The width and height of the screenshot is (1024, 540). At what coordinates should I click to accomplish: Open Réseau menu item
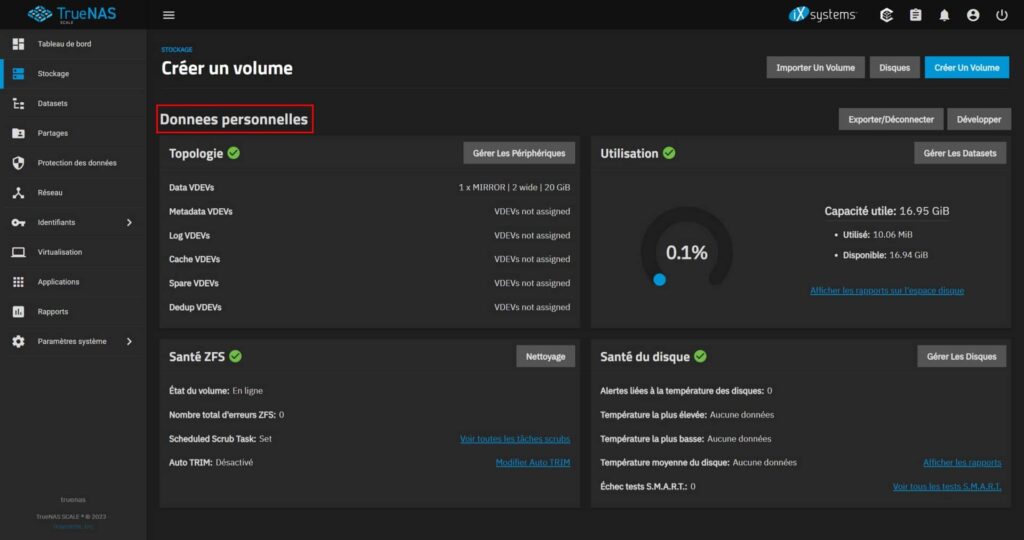point(73,193)
